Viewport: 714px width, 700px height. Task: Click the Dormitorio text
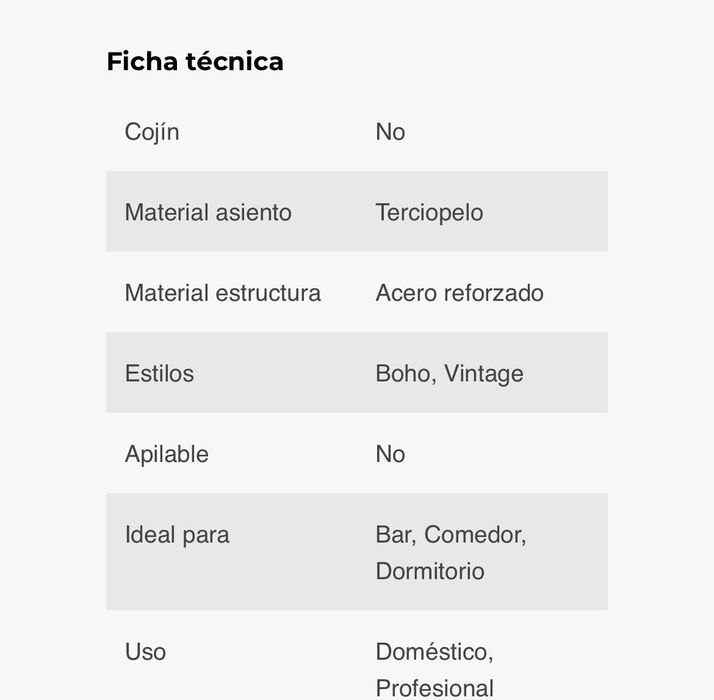[x=430, y=571]
